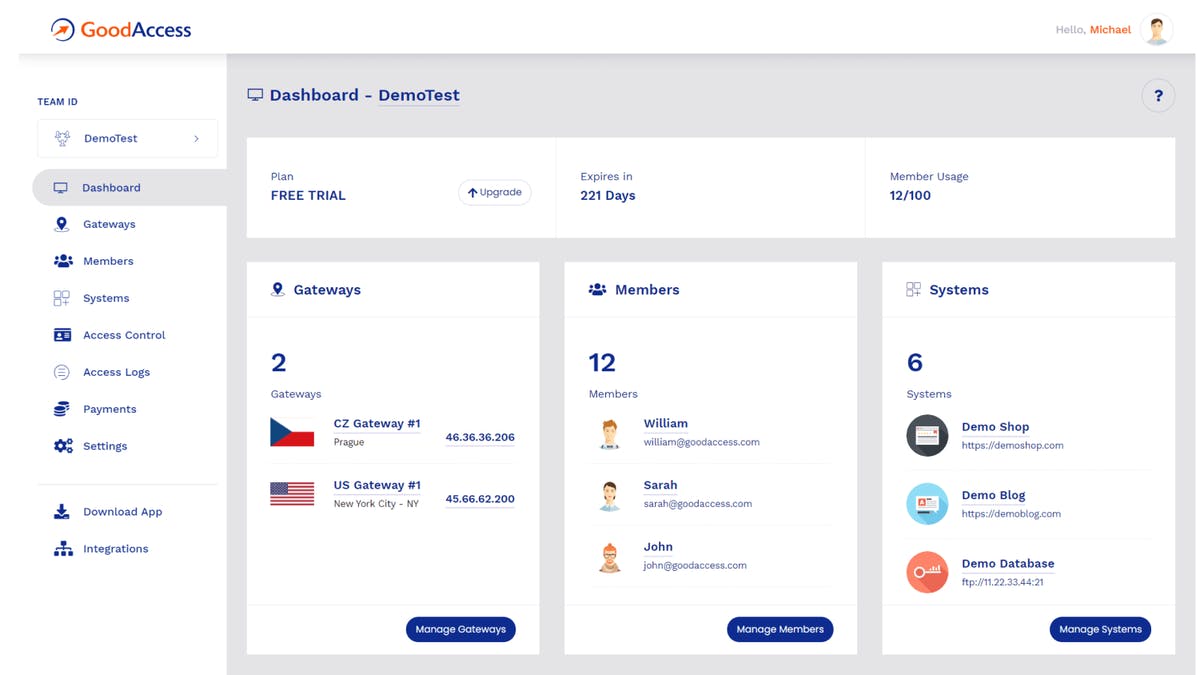Click William's avatar

610,433
